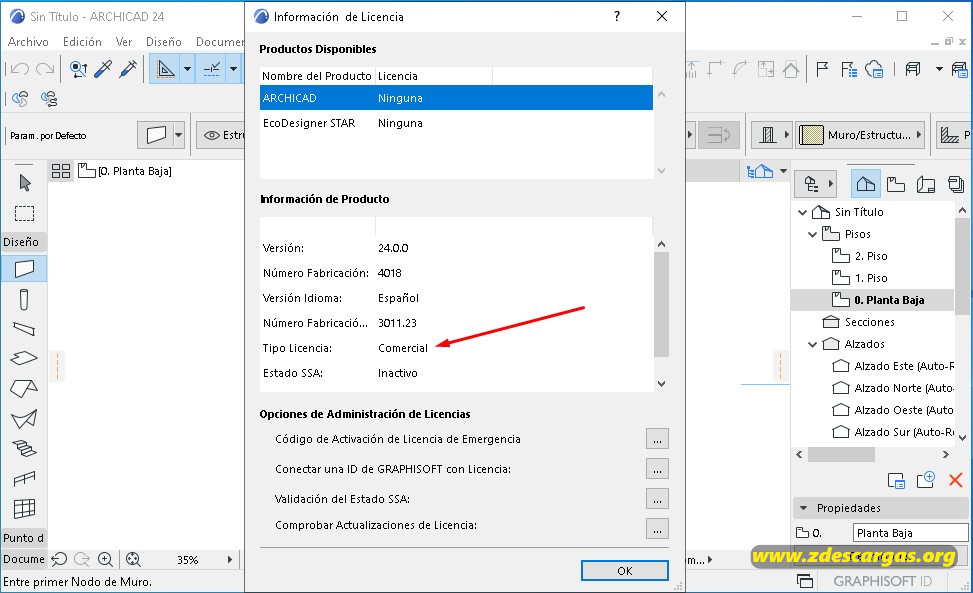Open wall geometry method dropdown arrow
973x593 pixels.
pyautogui.click(x=178, y=135)
